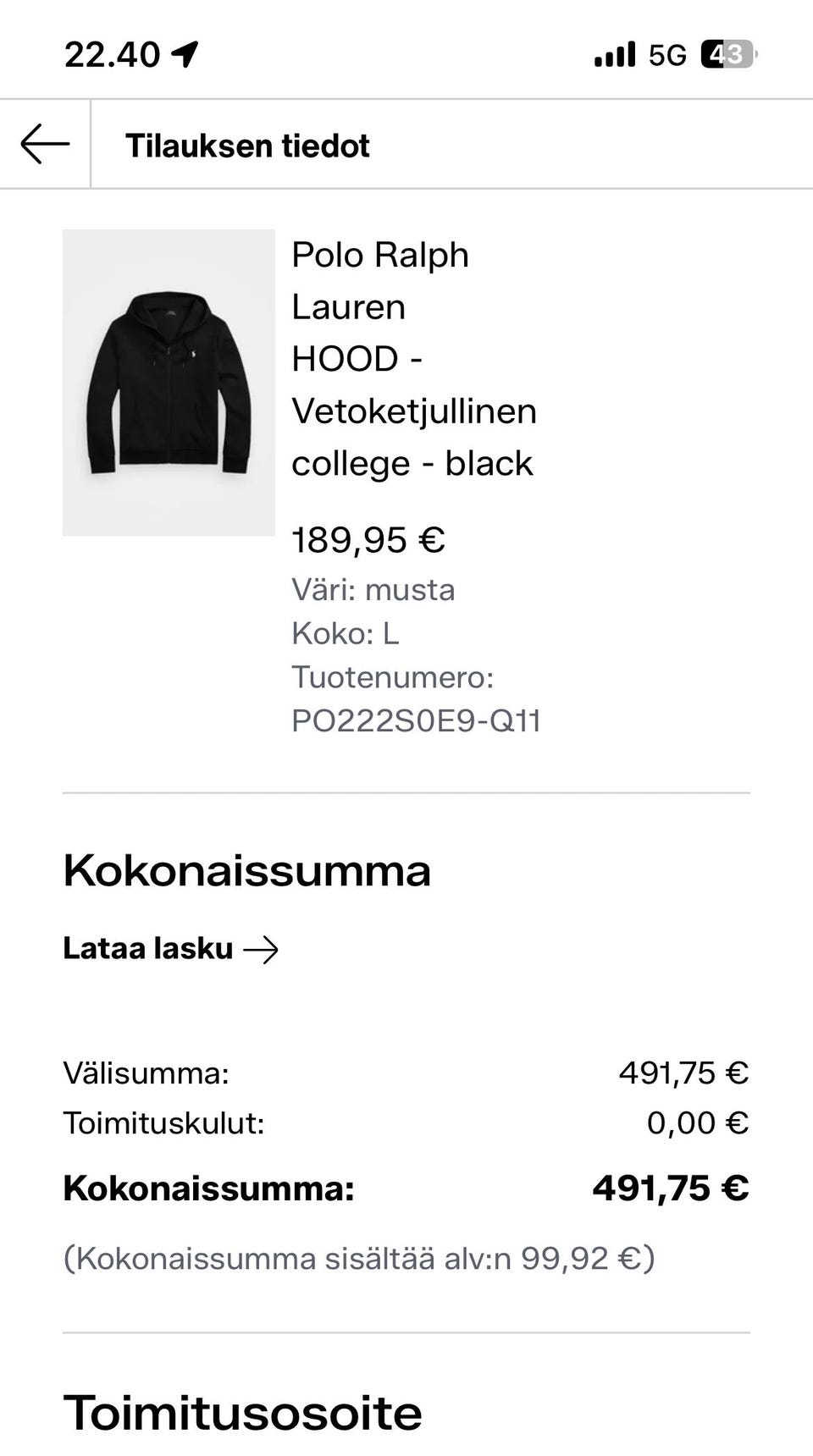Tap the back arrow icon
The image size is (813, 1456).
(45, 144)
